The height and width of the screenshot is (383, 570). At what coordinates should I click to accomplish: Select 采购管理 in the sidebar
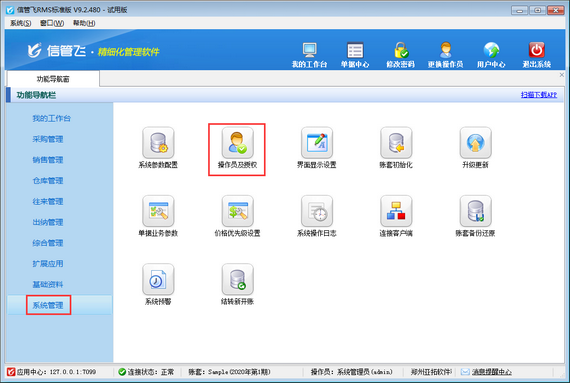pos(48,139)
